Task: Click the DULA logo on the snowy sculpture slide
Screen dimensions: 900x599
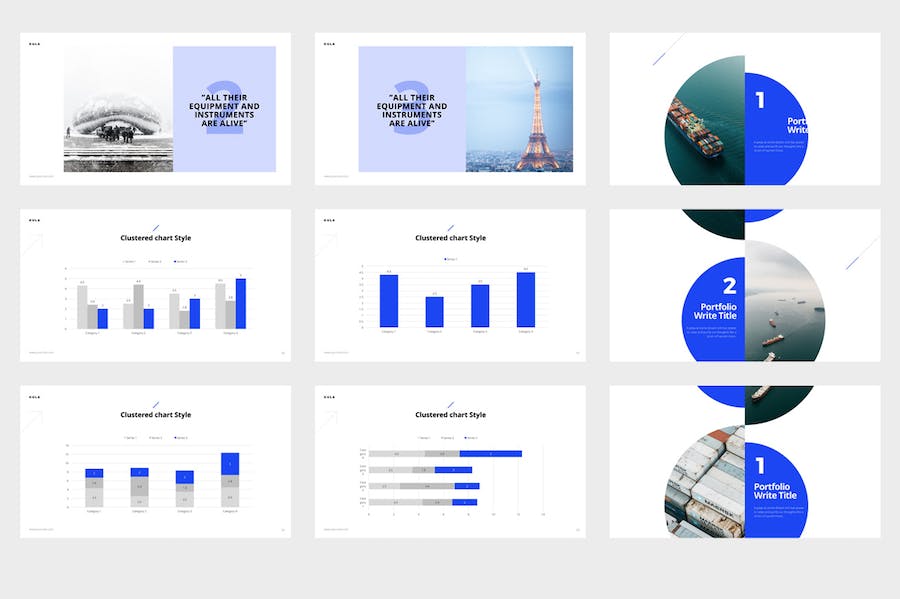Action: click(35, 43)
